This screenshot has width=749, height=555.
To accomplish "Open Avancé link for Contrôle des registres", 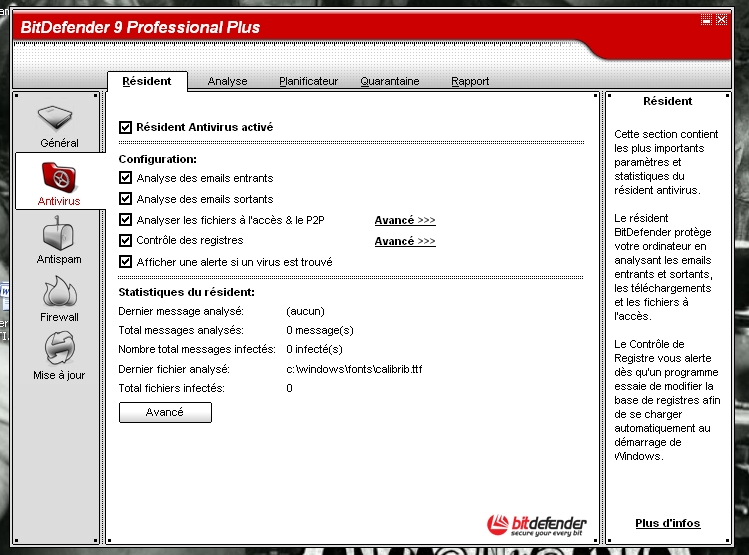I will tap(405, 241).
